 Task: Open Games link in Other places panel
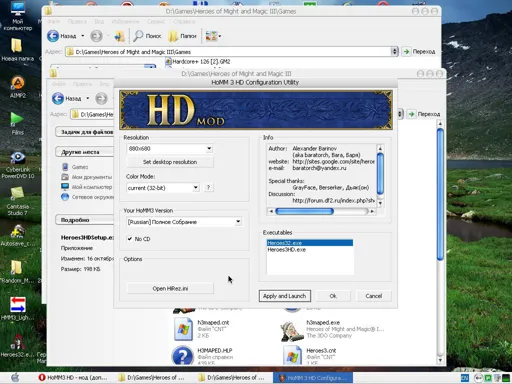point(80,167)
